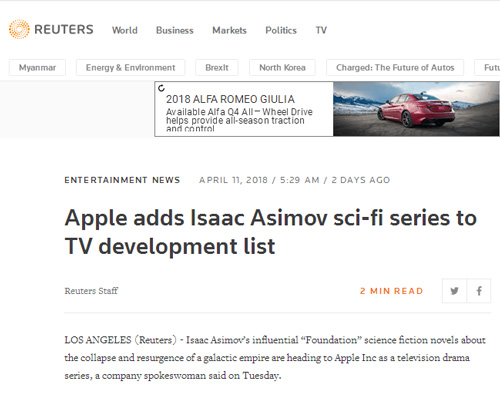Screen dimensions: 500x393
Task: Open the Business section
Action: [x=175, y=30]
